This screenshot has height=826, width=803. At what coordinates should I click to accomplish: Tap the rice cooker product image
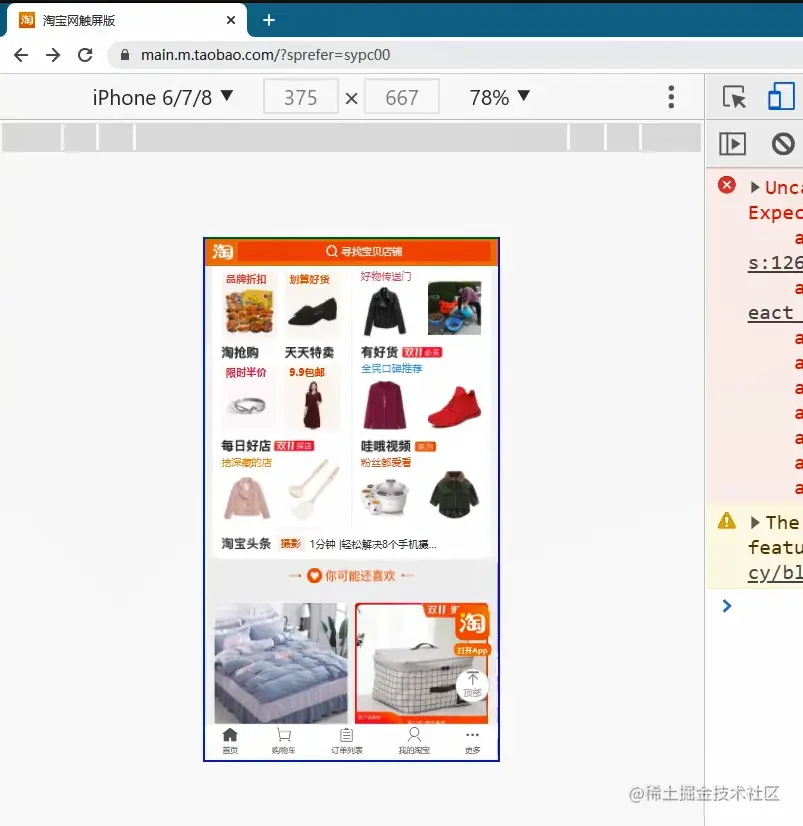pos(385,496)
